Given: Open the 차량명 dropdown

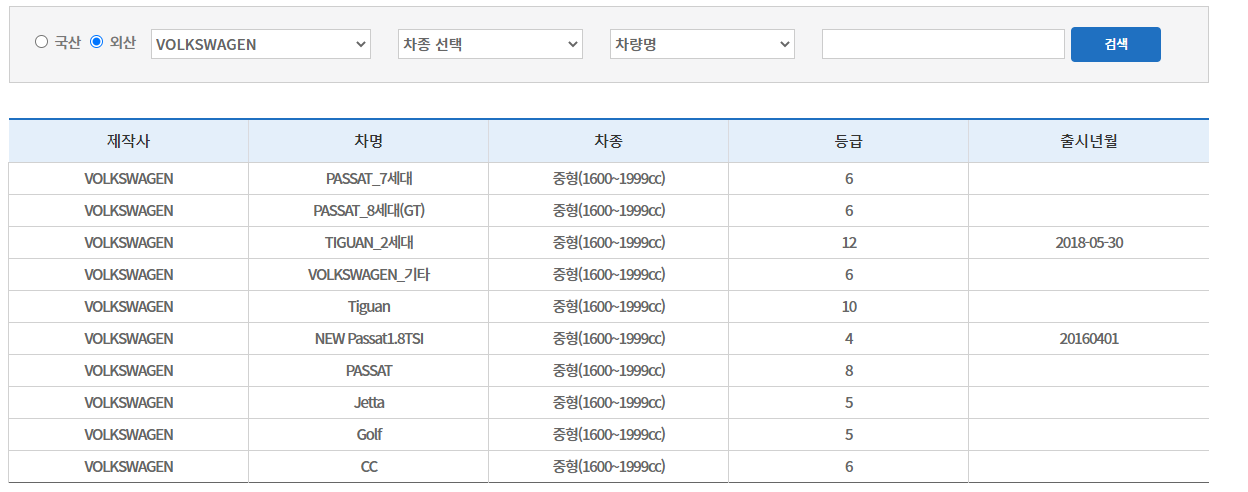Looking at the screenshot, I should click(x=702, y=44).
